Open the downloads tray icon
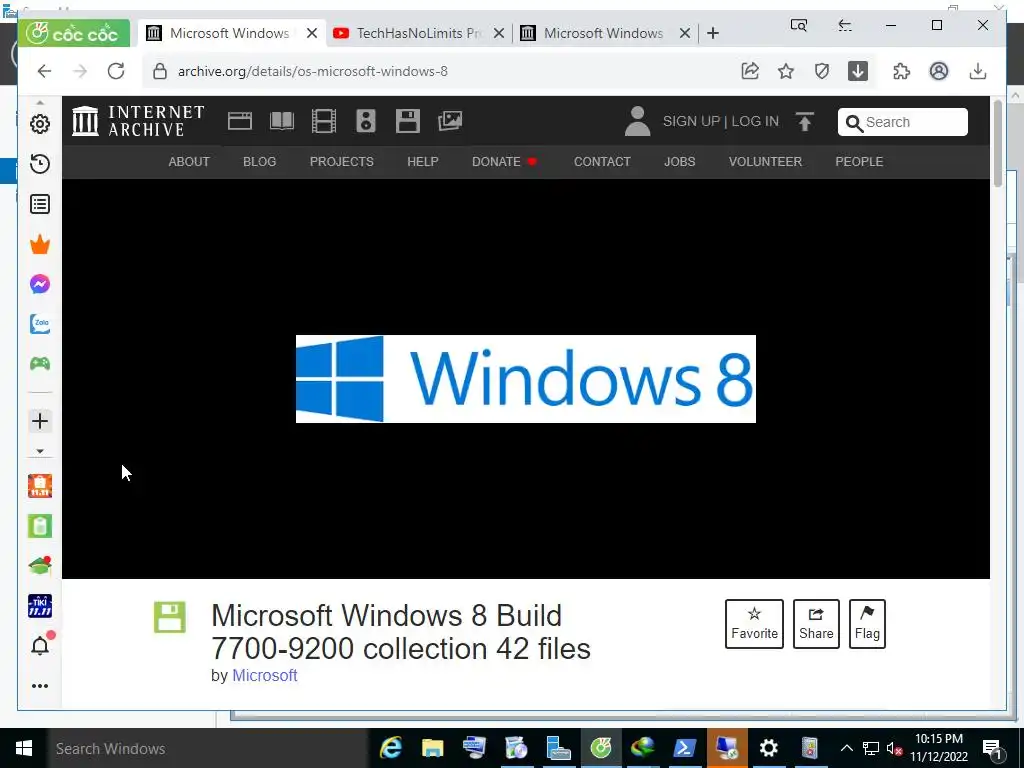 coord(978,71)
